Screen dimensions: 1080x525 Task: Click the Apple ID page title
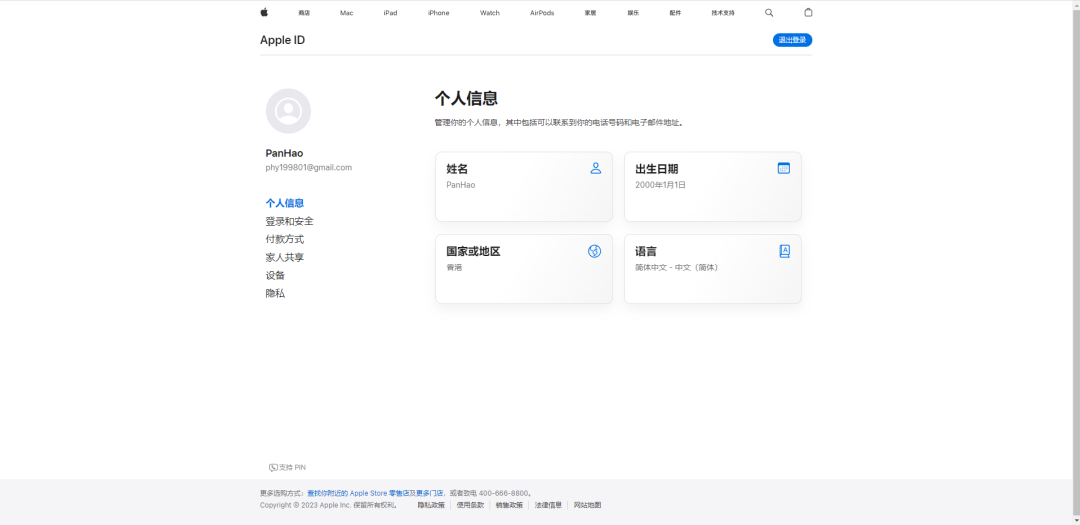pos(282,40)
